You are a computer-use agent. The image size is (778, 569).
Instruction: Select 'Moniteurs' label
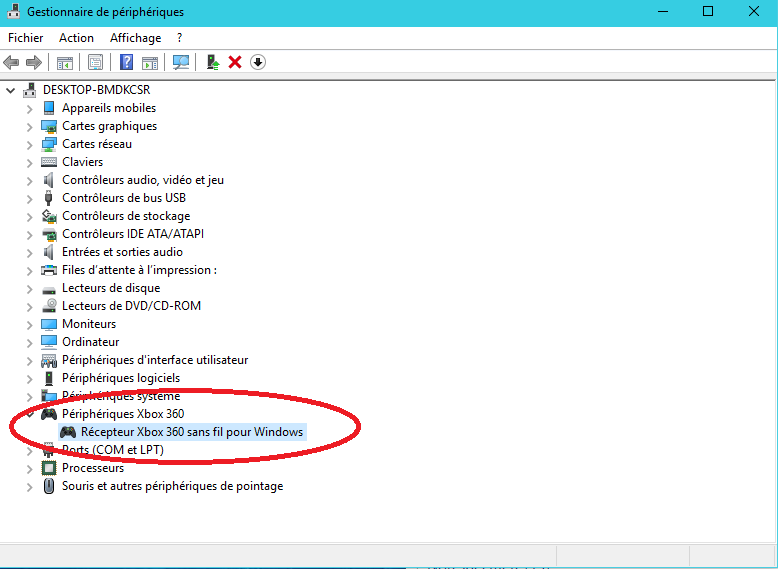[x=89, y=324]
